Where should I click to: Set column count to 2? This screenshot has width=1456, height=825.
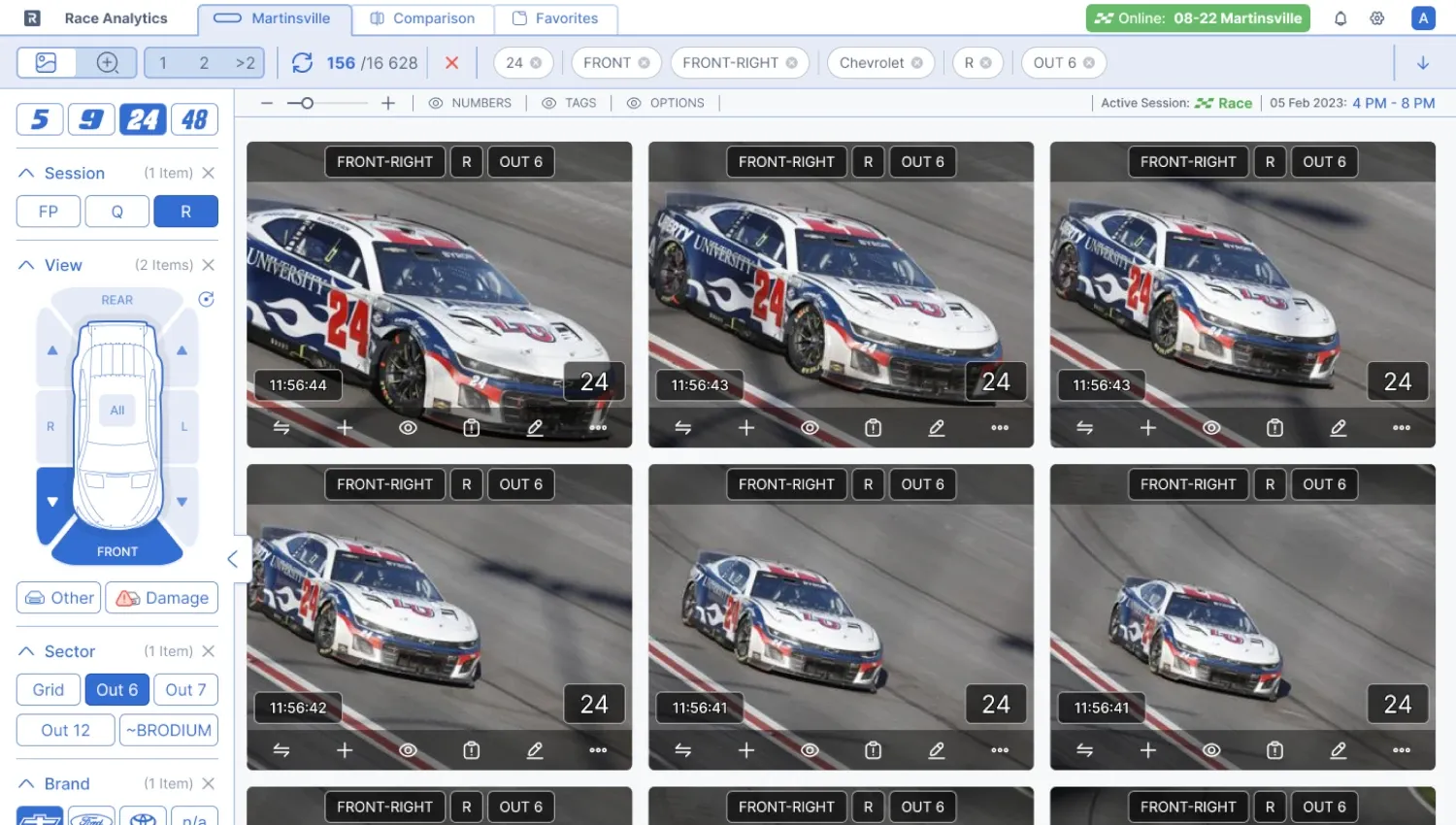204,63
